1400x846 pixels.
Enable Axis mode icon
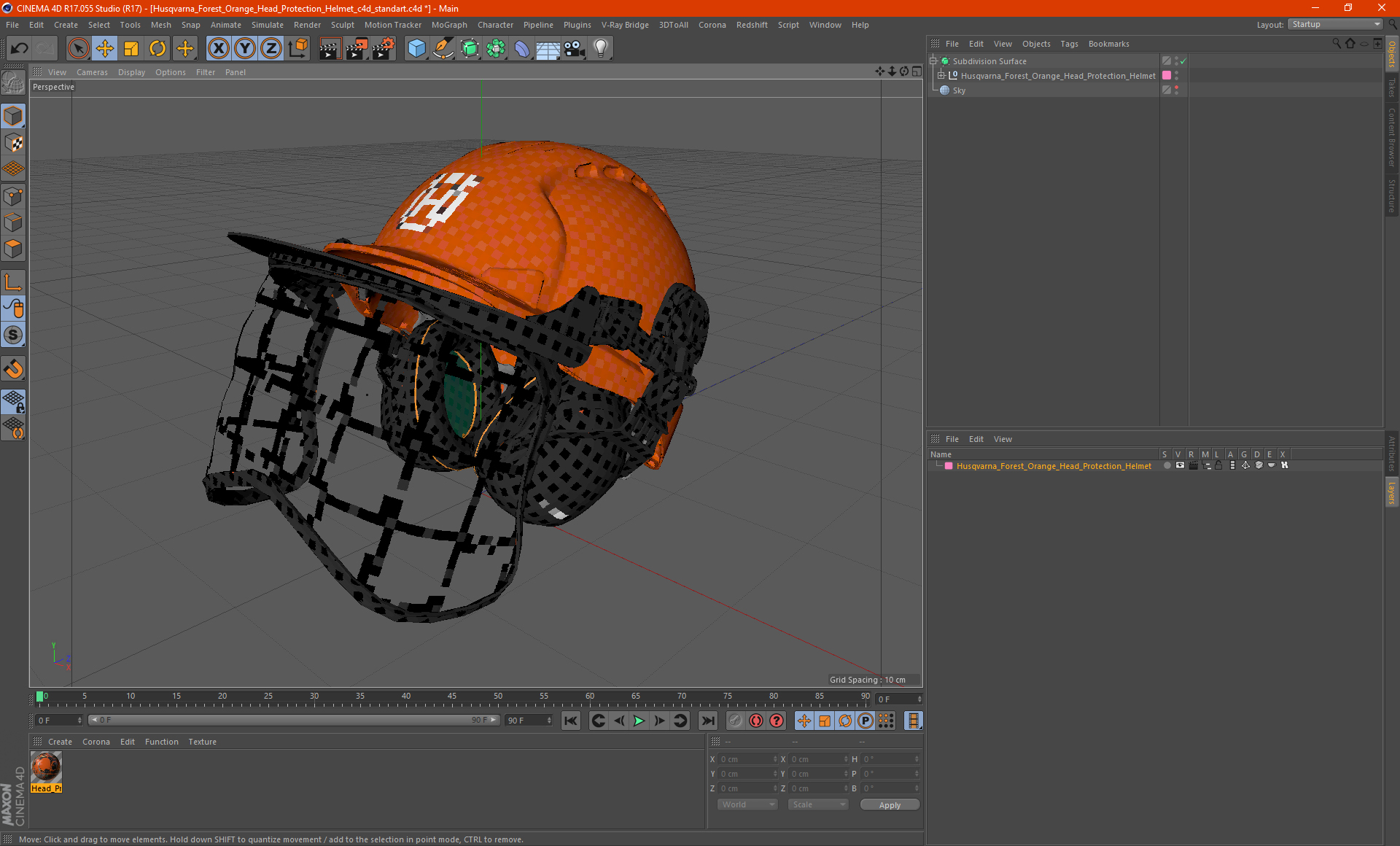(x=13, y=282)
